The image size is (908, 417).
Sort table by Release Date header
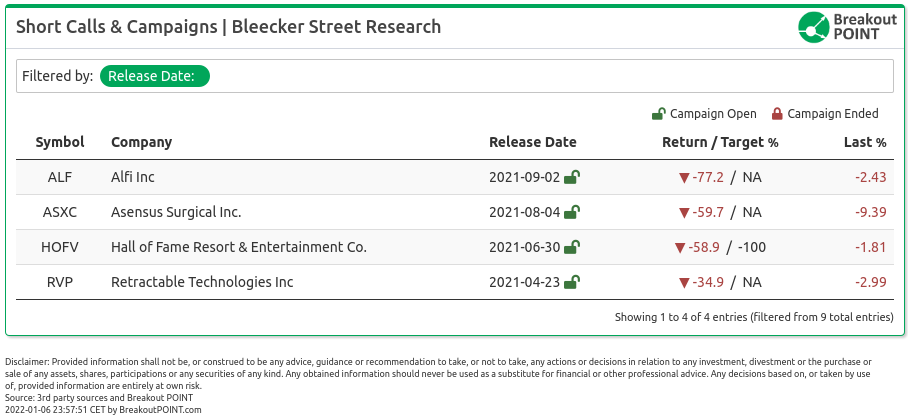(533, 142)
